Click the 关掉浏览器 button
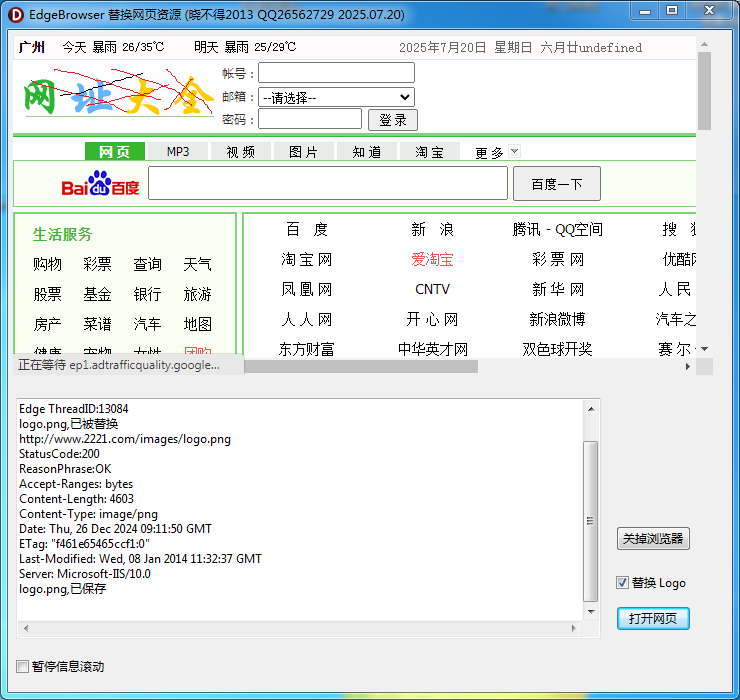This screenshot has width=740, height=700. click(653, 539)
